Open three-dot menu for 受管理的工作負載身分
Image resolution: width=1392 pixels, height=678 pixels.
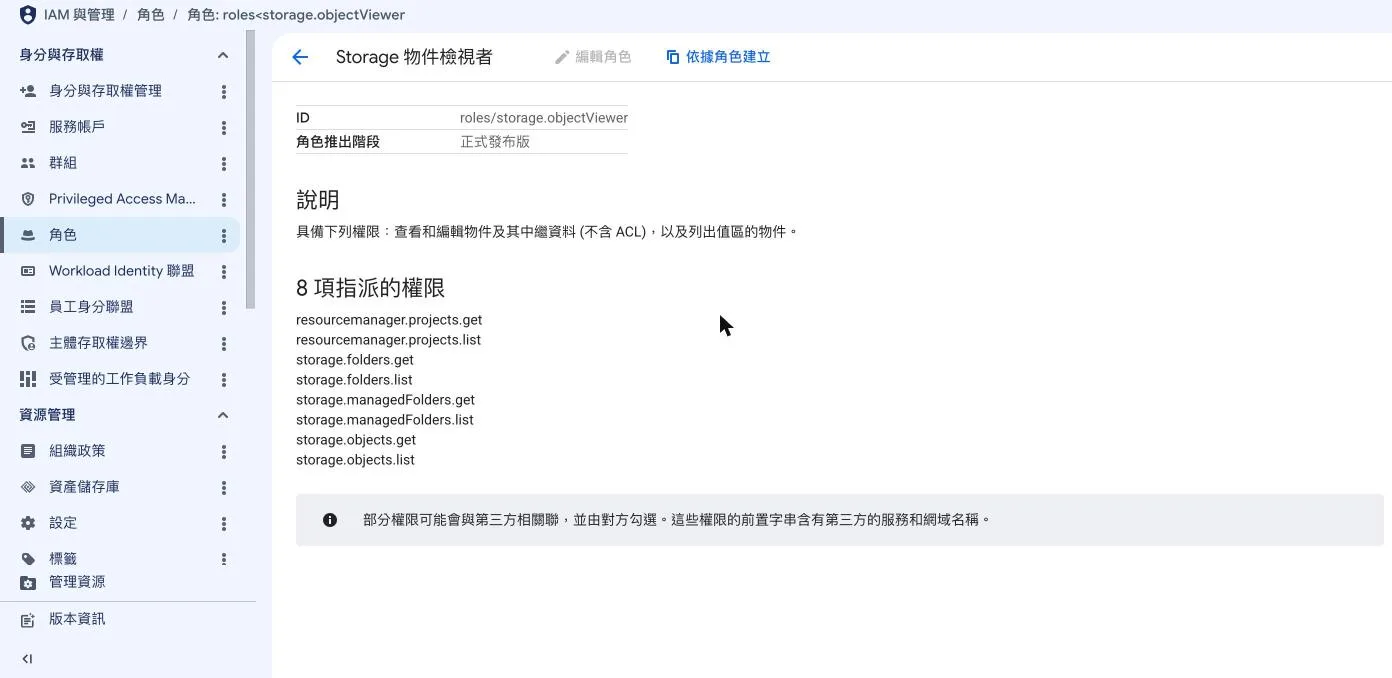[x=224, y=379]
